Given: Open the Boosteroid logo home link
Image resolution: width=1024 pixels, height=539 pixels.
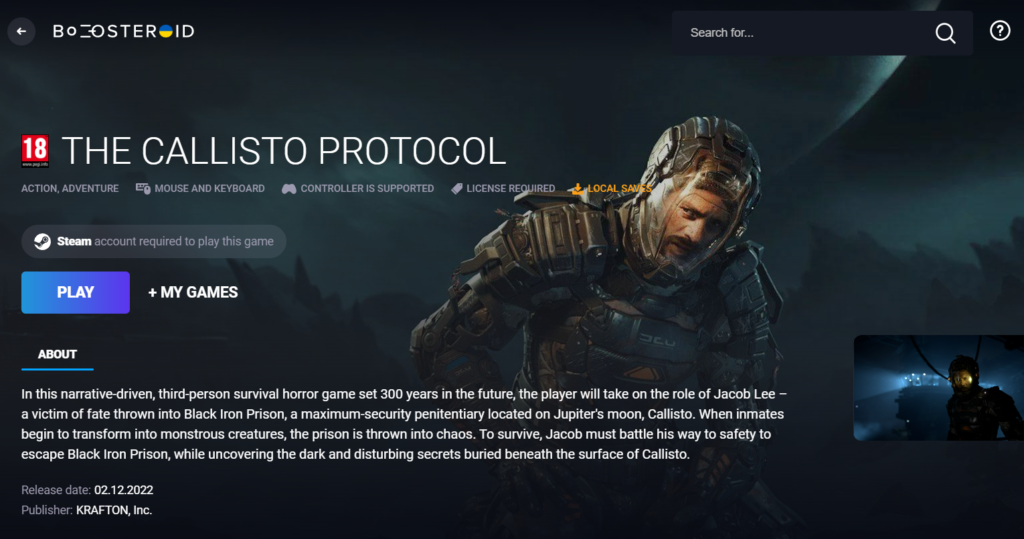Looking at the screenshot, I should 123,31.
